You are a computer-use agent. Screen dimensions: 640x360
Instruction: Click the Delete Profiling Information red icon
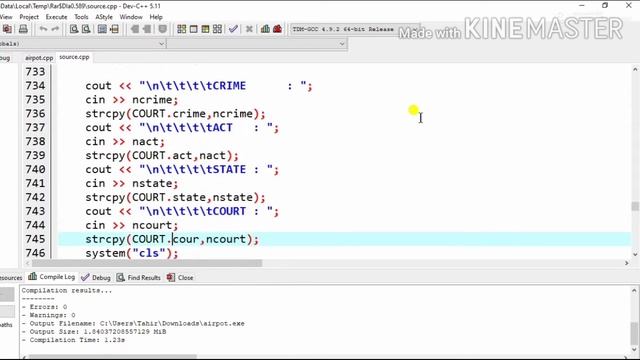click(x=278, y=29)
